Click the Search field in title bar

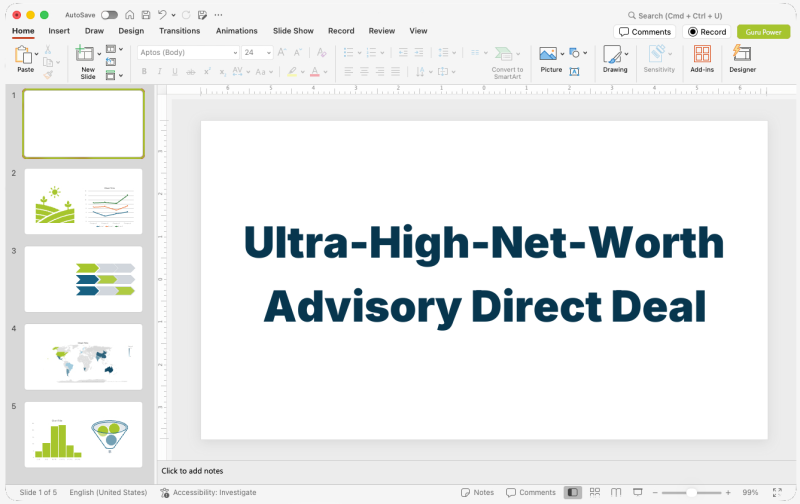coord(676,15)
